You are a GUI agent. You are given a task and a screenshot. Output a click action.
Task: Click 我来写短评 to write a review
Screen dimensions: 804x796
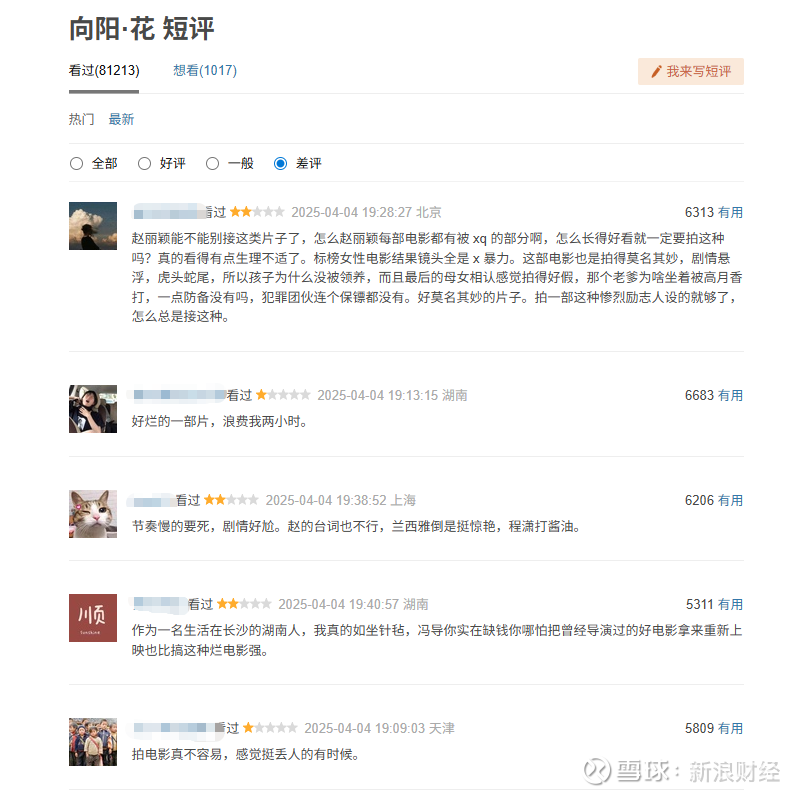(x=691, y=72)
